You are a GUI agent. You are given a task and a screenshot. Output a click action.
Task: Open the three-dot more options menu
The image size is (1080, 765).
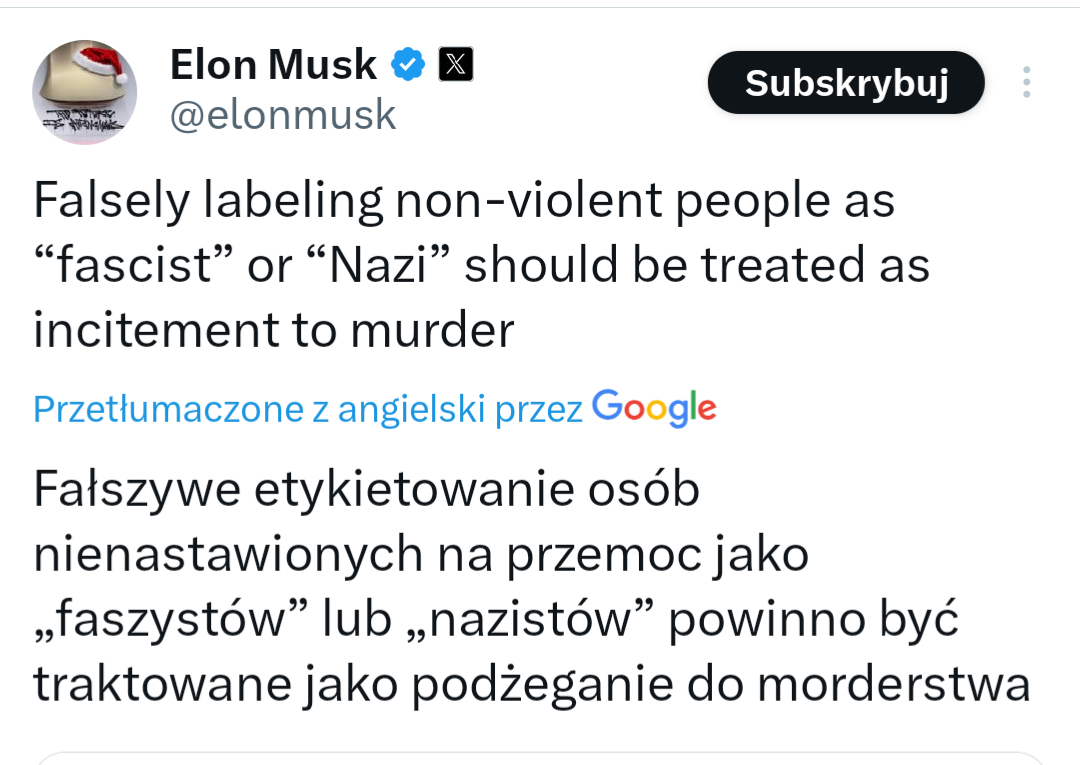coord(1026,82)
